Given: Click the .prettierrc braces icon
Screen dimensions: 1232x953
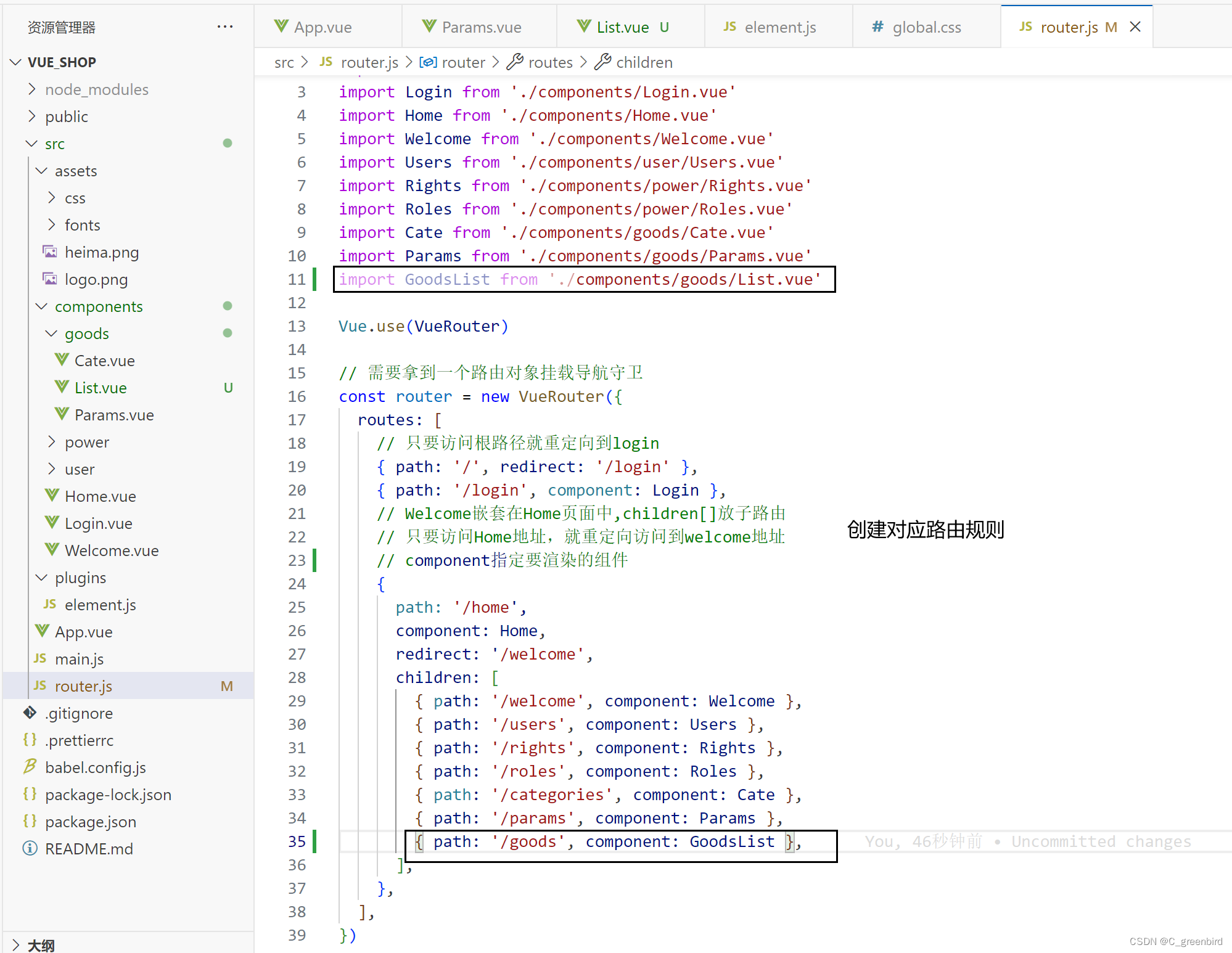Looking at the screenshot, I should 30,740.
